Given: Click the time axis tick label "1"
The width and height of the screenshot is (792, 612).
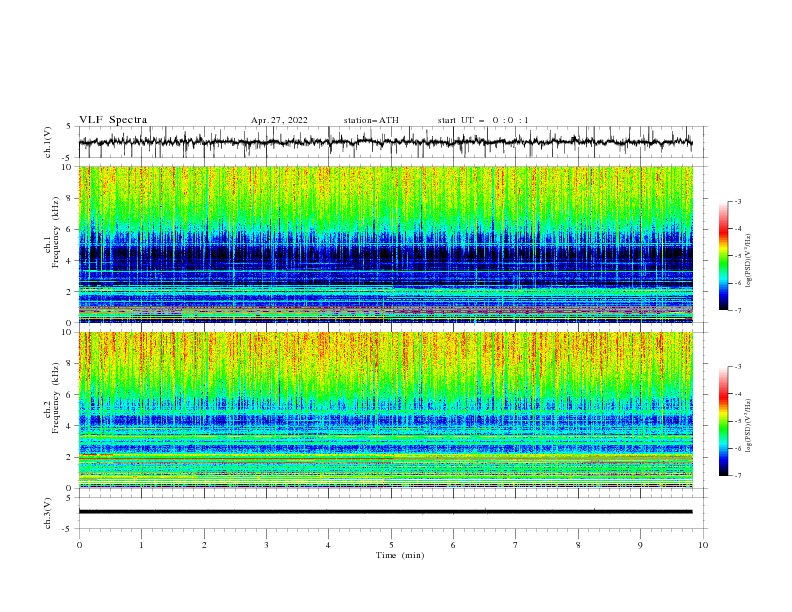Looking at the screenshot, I should click(x=141, y=545).
